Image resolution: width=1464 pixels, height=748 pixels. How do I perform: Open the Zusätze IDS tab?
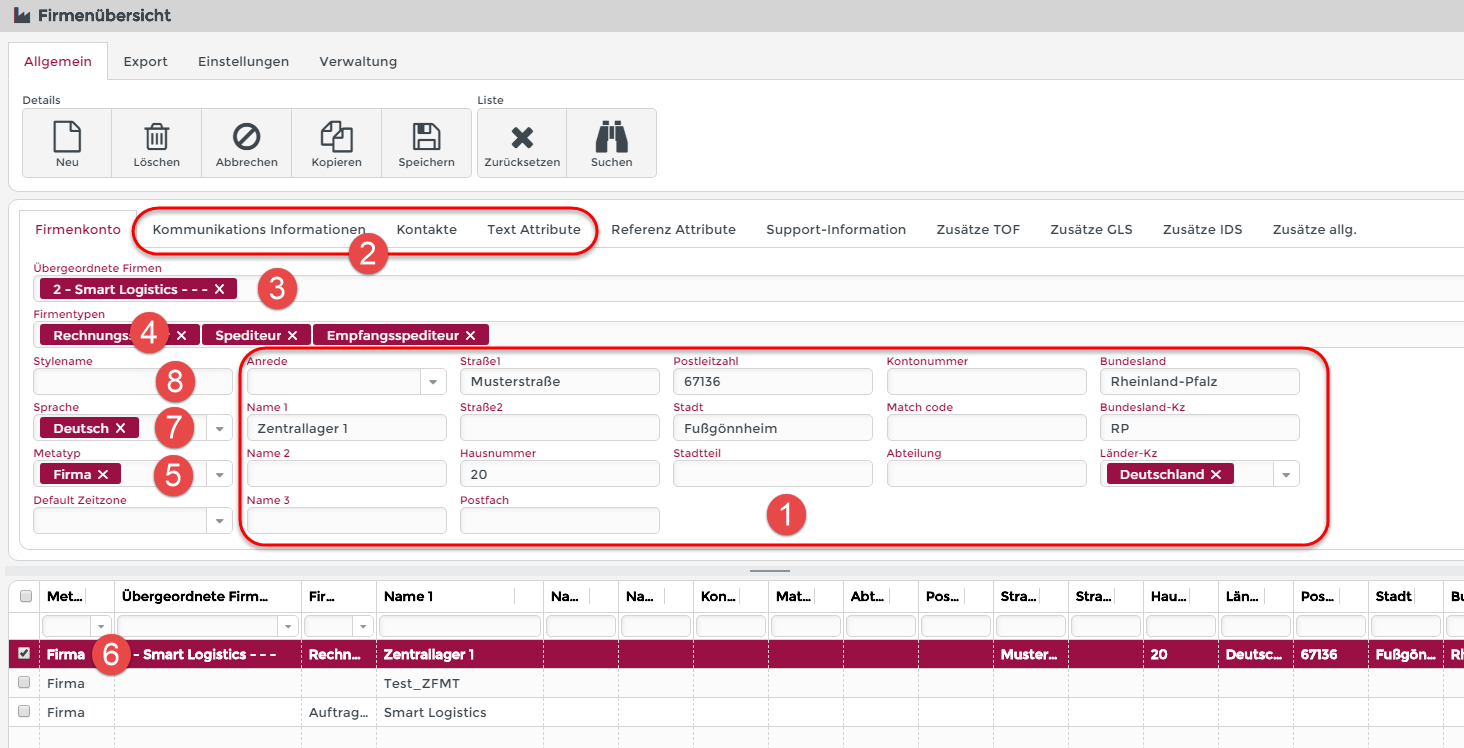coord(1202,230)
